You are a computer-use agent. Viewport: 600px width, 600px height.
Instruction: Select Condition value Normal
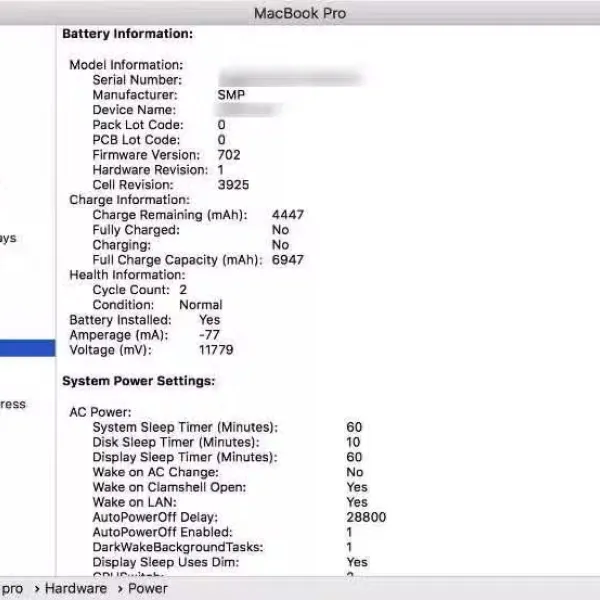pyautogui.click(x=201, y=305)
